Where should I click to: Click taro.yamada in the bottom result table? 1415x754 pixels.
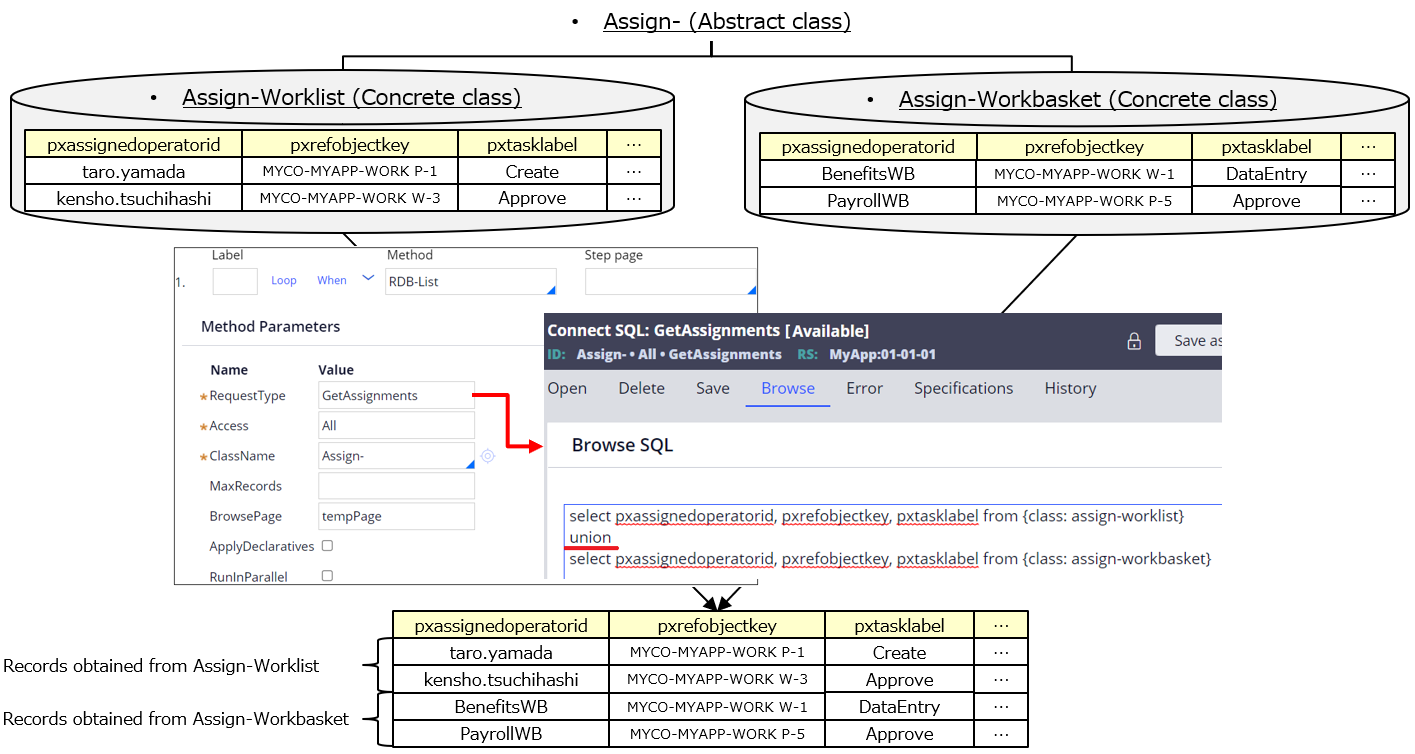point(500,653)
